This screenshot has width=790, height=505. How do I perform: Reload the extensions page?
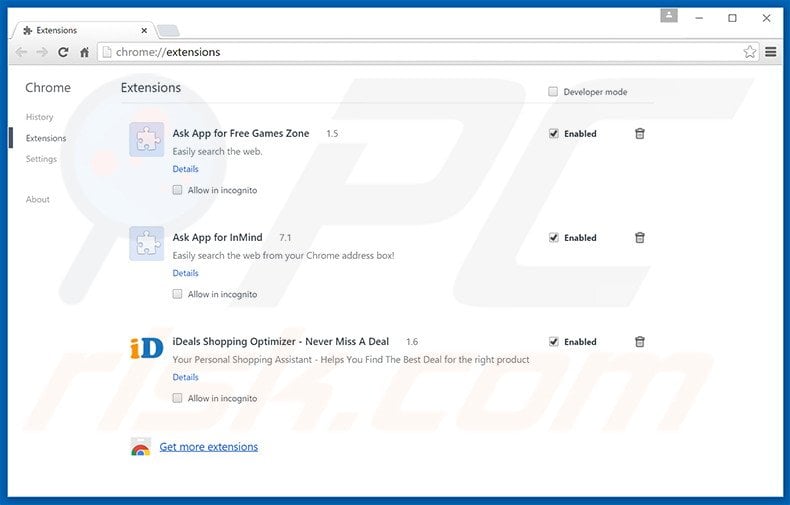click(x=63, y=52)
